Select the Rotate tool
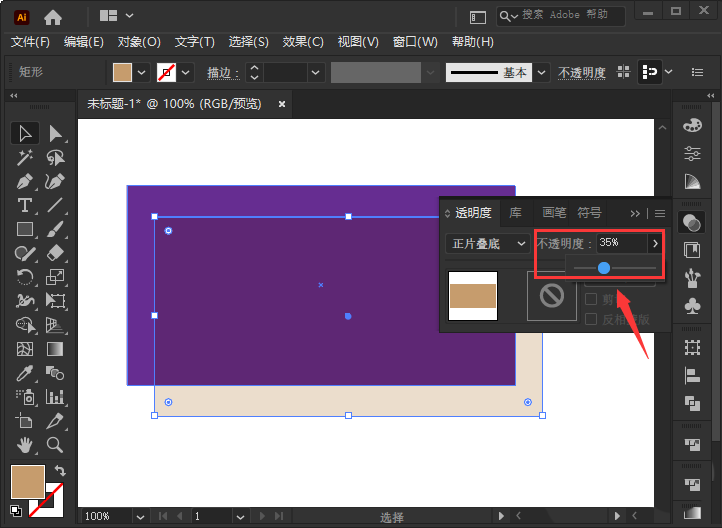This screenshot has width=722, height=528. pos(25,277)
